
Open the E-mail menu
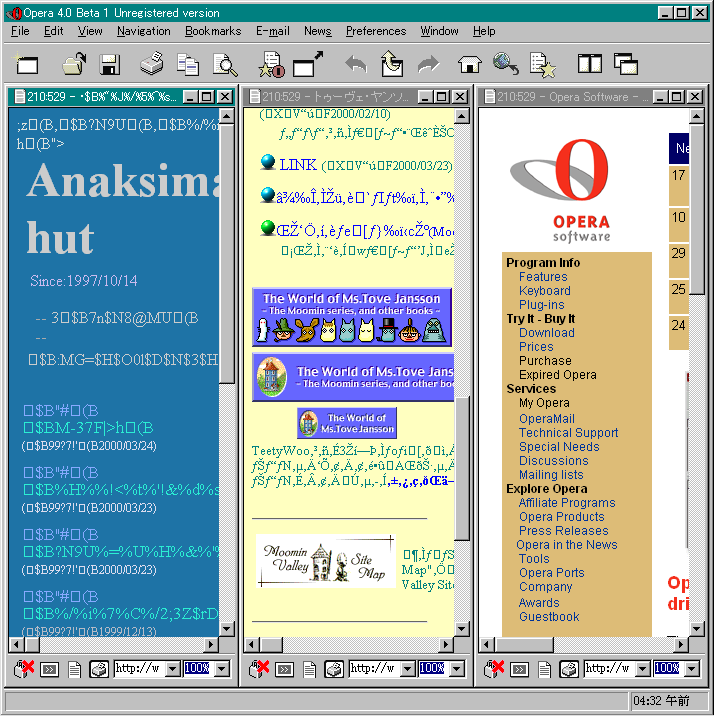273,31
